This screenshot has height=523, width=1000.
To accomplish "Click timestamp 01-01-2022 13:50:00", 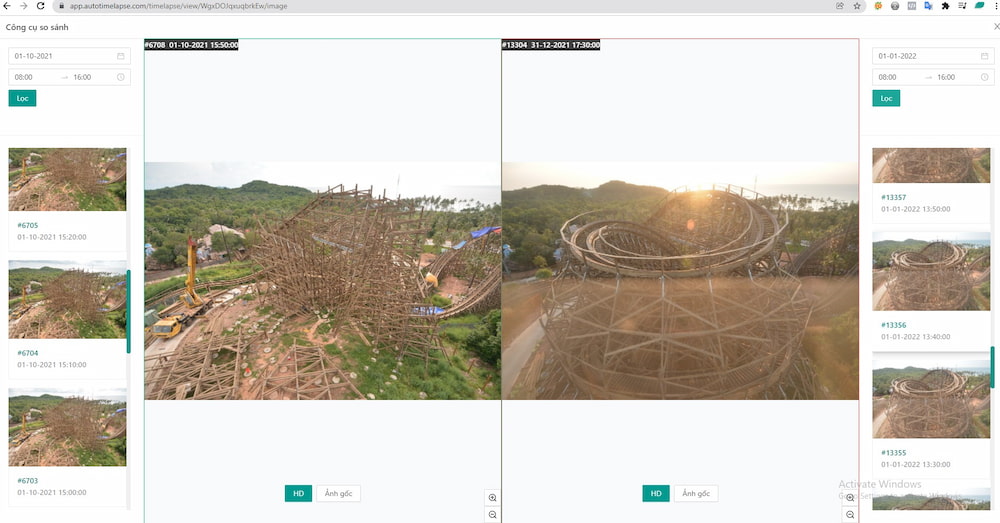I will (x=916, y=209).
